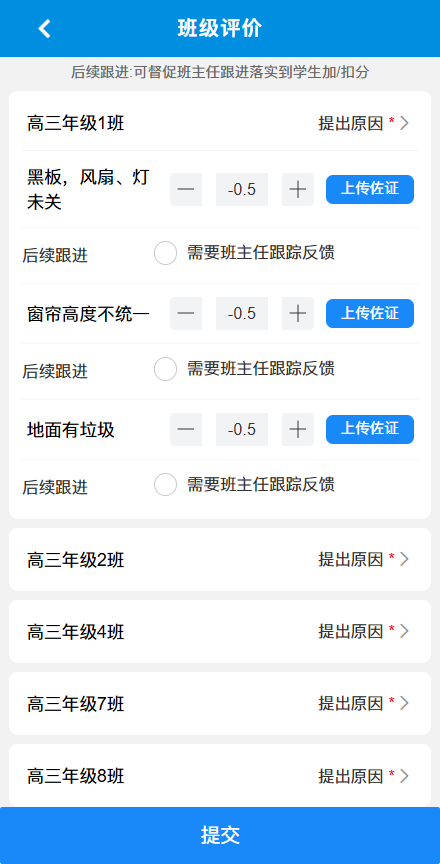
Task: Select follow-up radio under 黑板，风扇、灯未关
Action: pyautogui.click(x=165, y=253)
